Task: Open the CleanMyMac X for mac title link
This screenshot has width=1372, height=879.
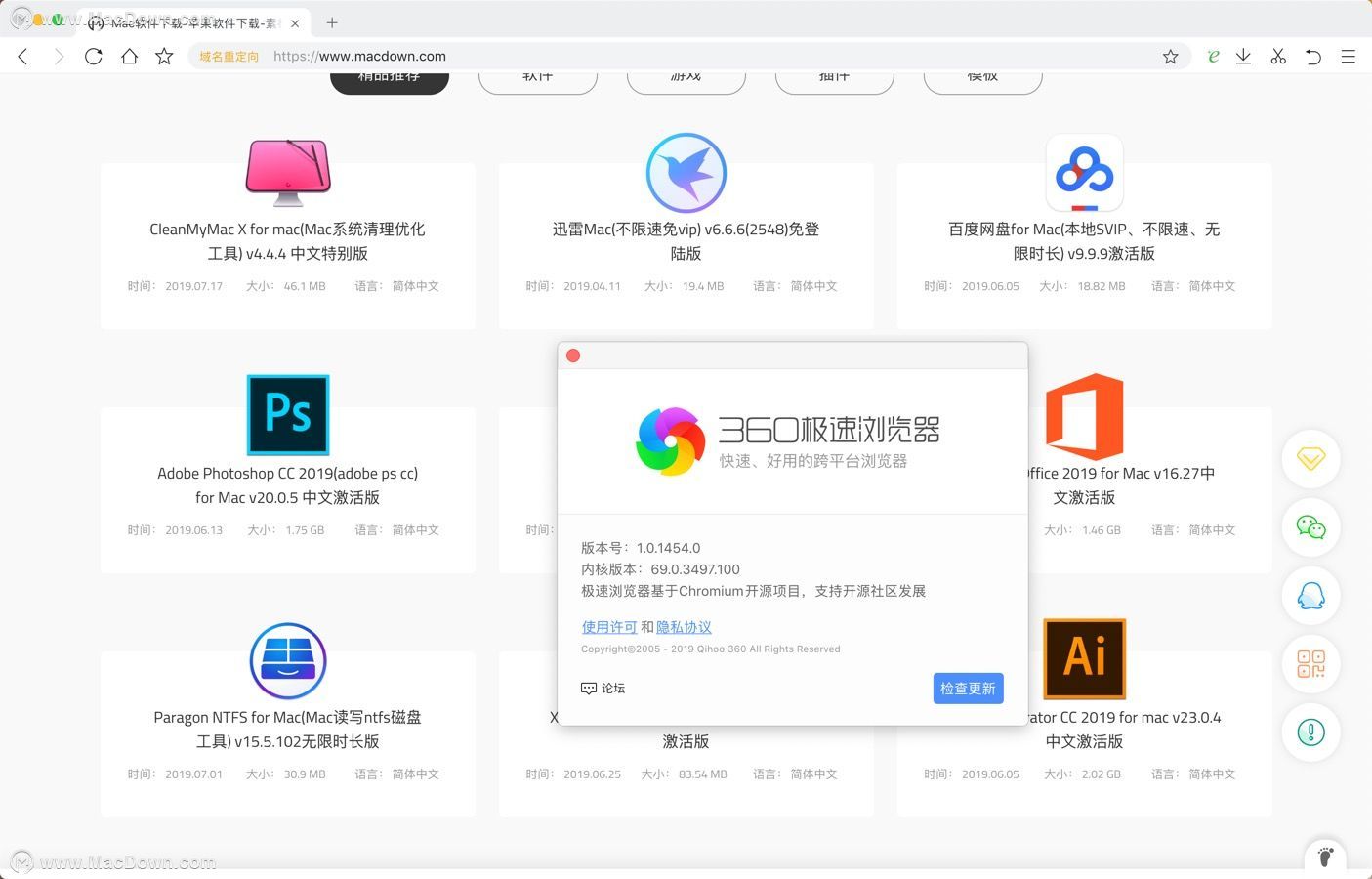Action: point(287,241)
